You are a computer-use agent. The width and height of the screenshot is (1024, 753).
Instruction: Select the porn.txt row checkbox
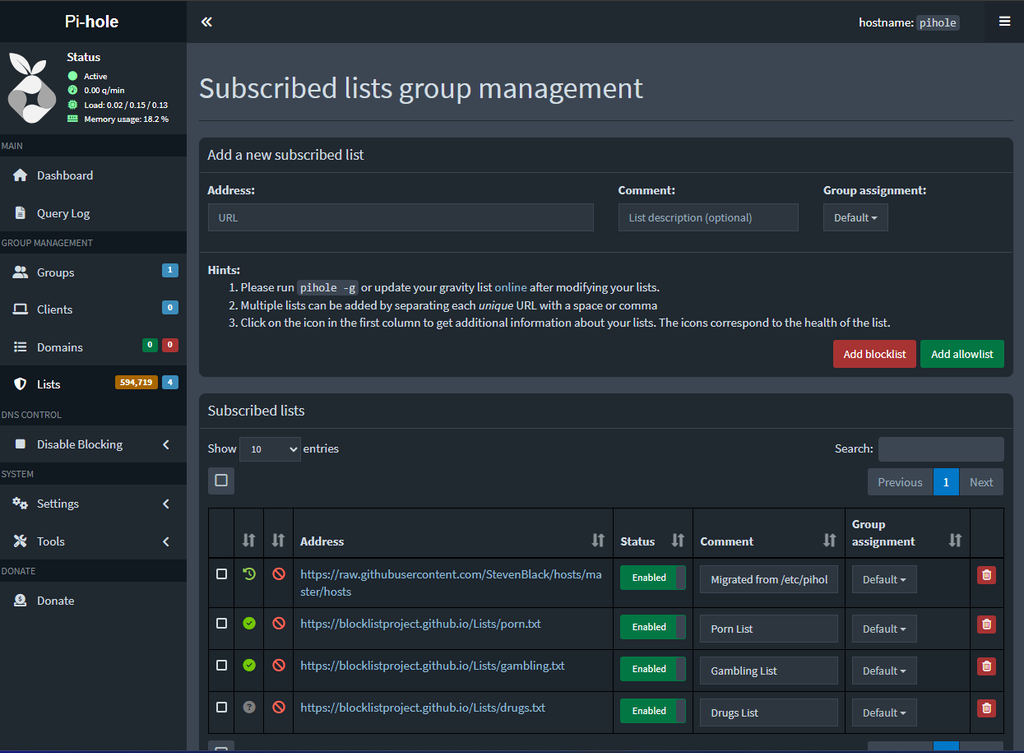[221, 623]
